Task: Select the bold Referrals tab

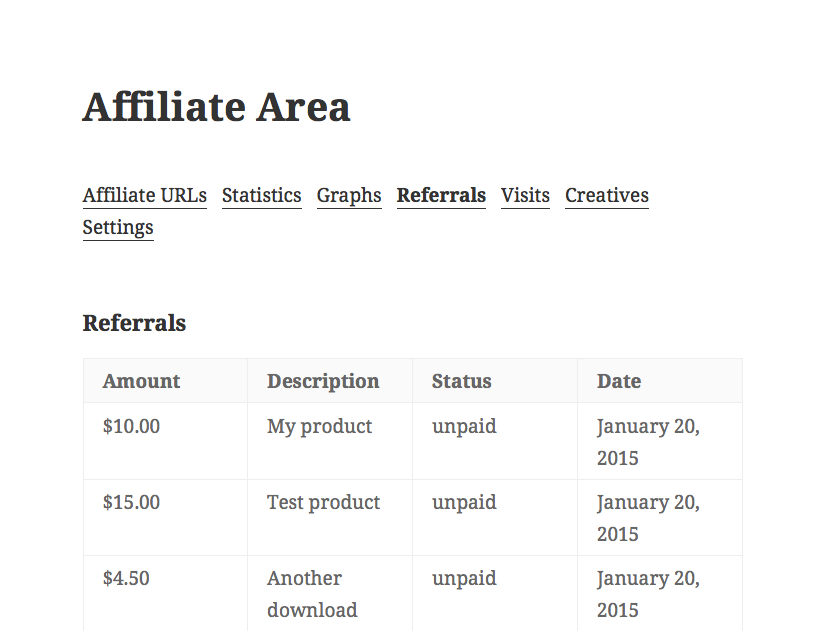Action: pyautogui.click(x=441, y=195)
